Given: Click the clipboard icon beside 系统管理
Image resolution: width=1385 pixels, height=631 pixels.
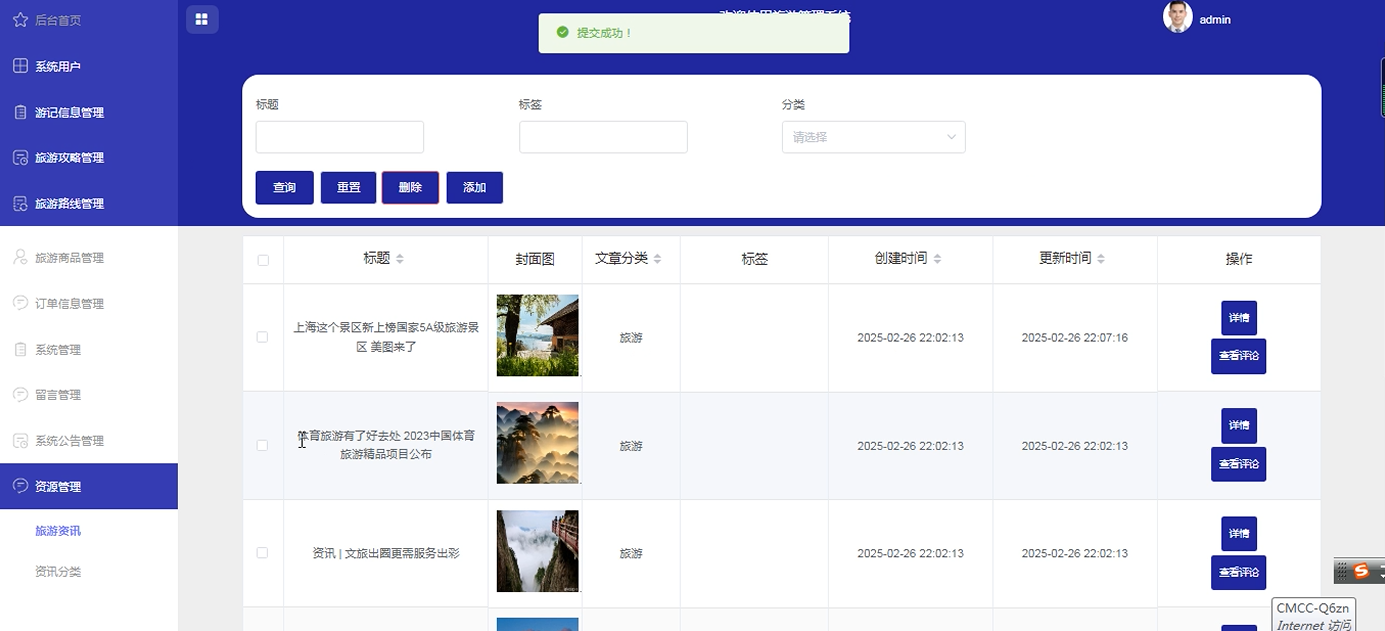Looking at the screenshot, I should coord(20,349).
